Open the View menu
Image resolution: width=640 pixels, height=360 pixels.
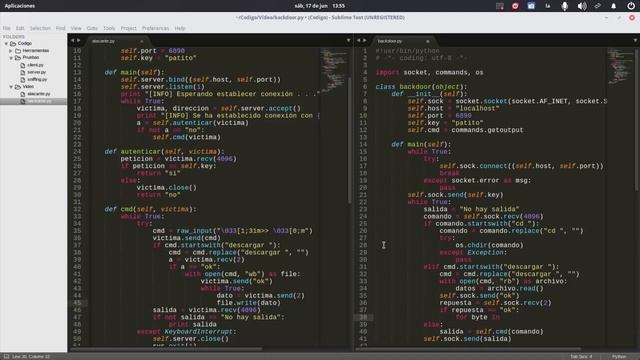tap(76, 28)
